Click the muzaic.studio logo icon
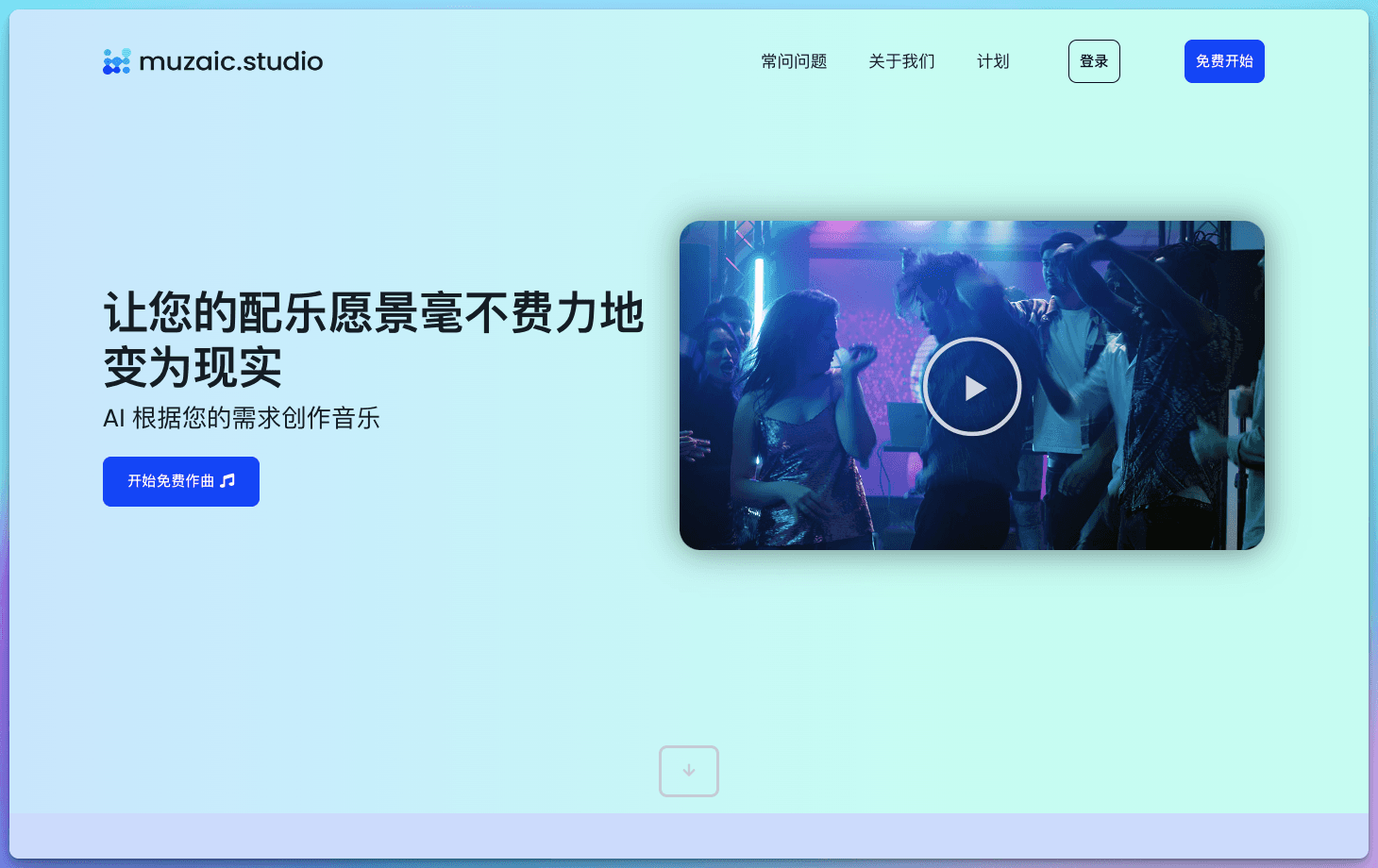1378x868 pixels. 117,61
